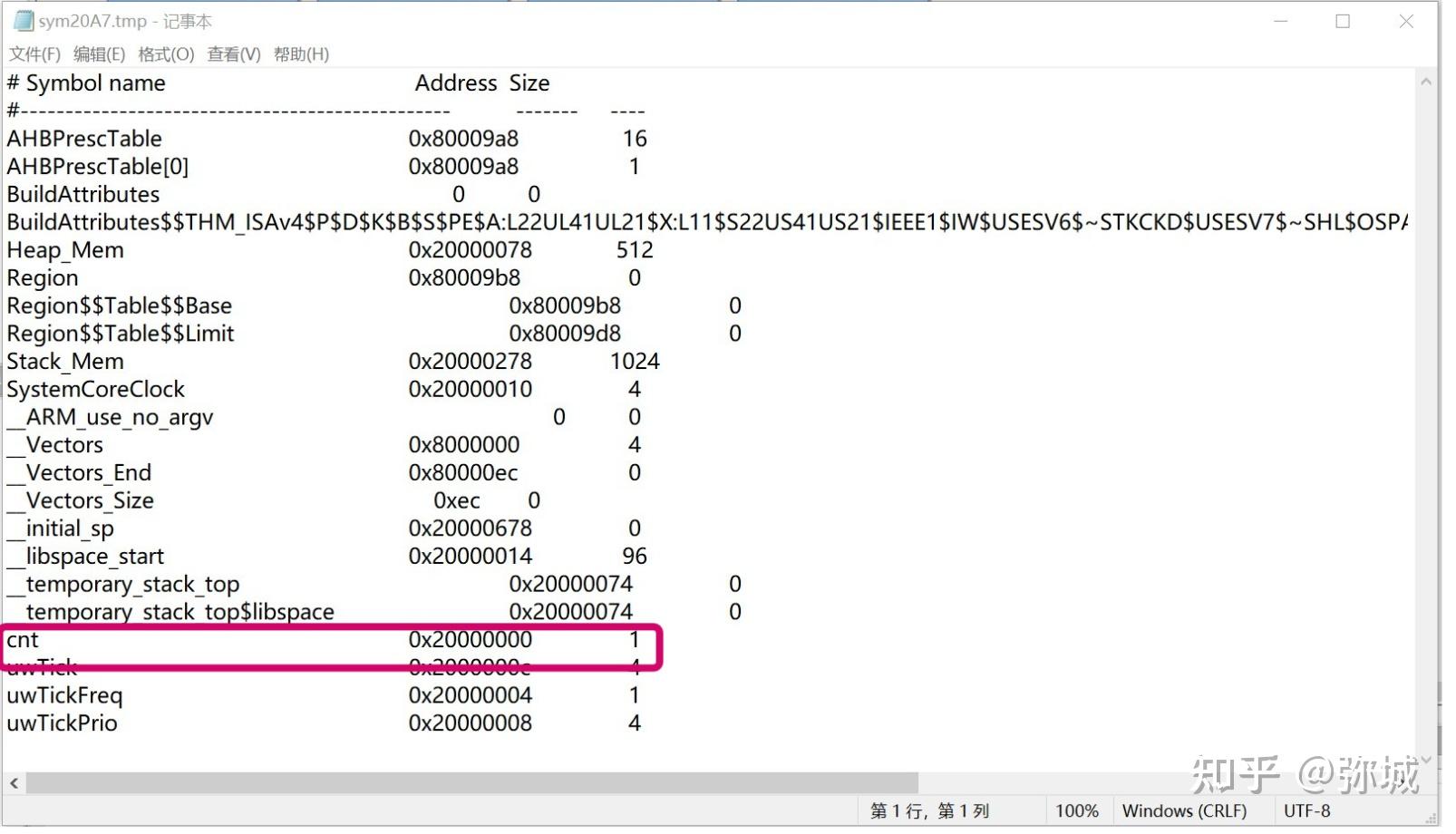Click the AHBPrescTable size value 16
Image resolution: width=1456 pixels, height=834 pixels.
coord(635,139)
